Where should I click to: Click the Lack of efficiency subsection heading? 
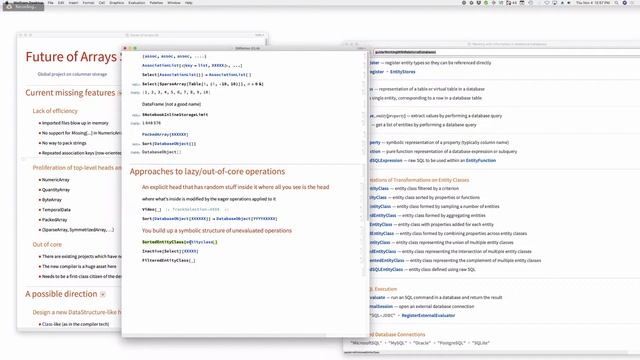55,111
